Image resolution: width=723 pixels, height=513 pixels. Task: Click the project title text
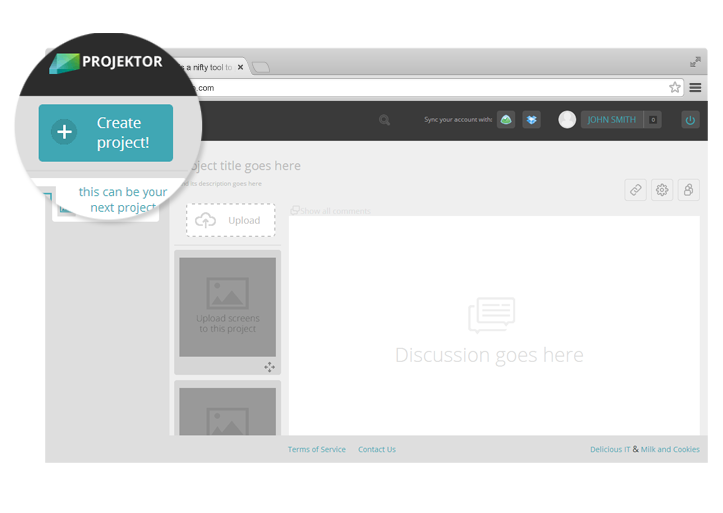[x=245, y=166]
